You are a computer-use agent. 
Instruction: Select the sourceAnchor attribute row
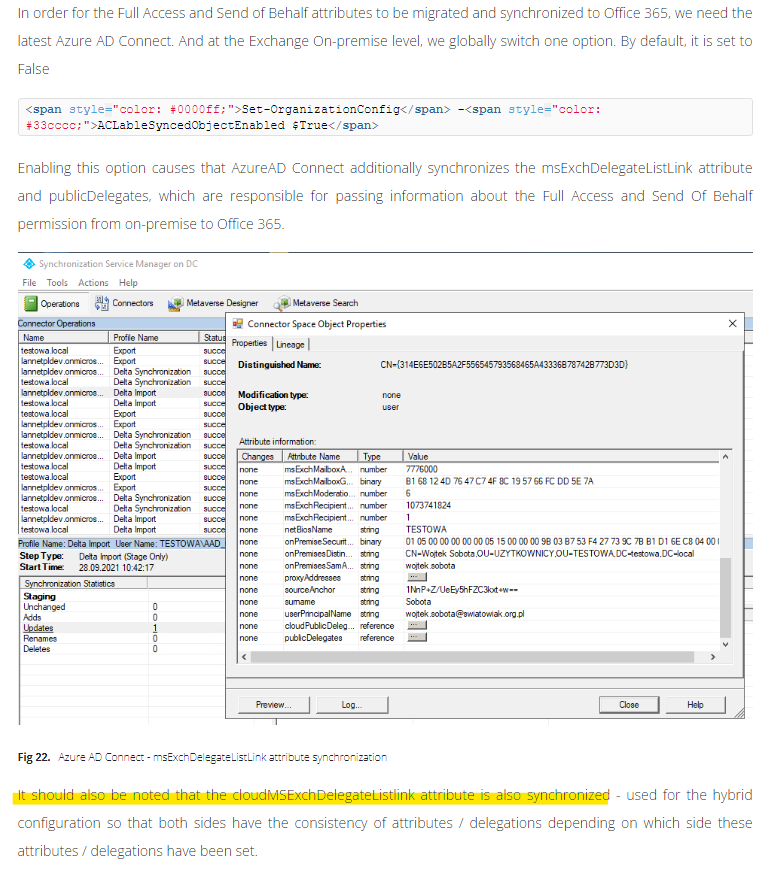[479, 590]
